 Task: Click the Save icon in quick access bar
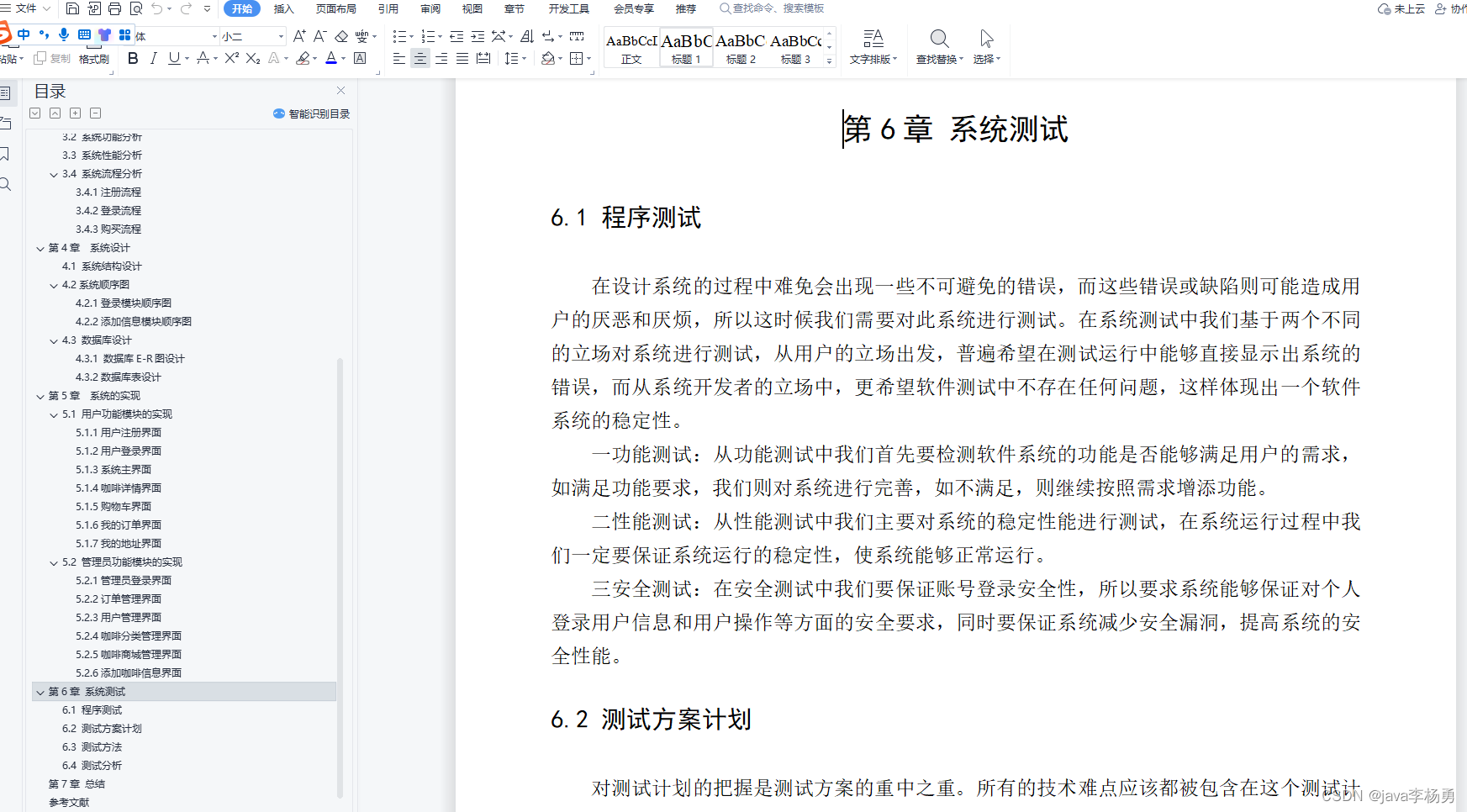(72, 9)
